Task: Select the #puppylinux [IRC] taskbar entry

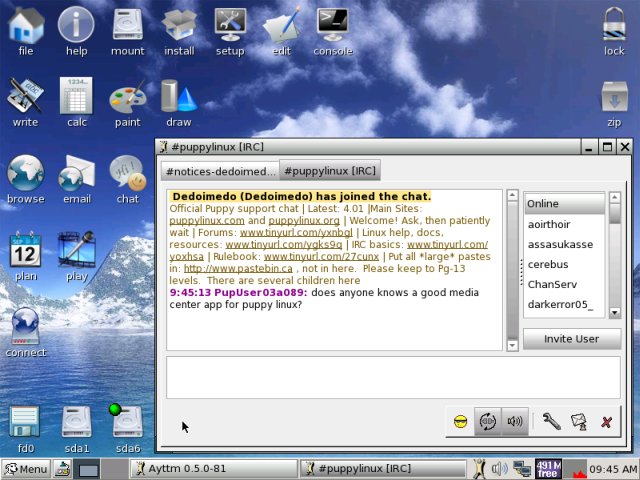Action: pos(383,469)
